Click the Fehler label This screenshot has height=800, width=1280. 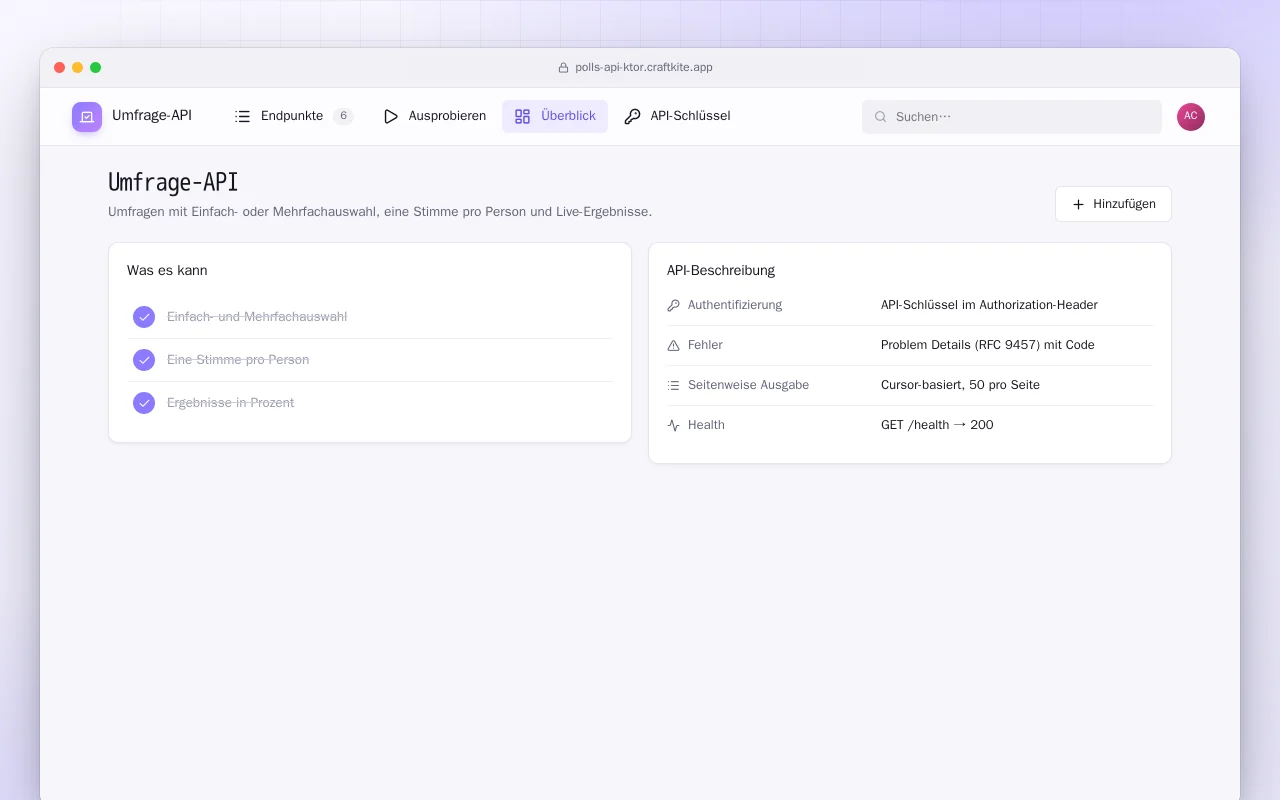point(705,345)
